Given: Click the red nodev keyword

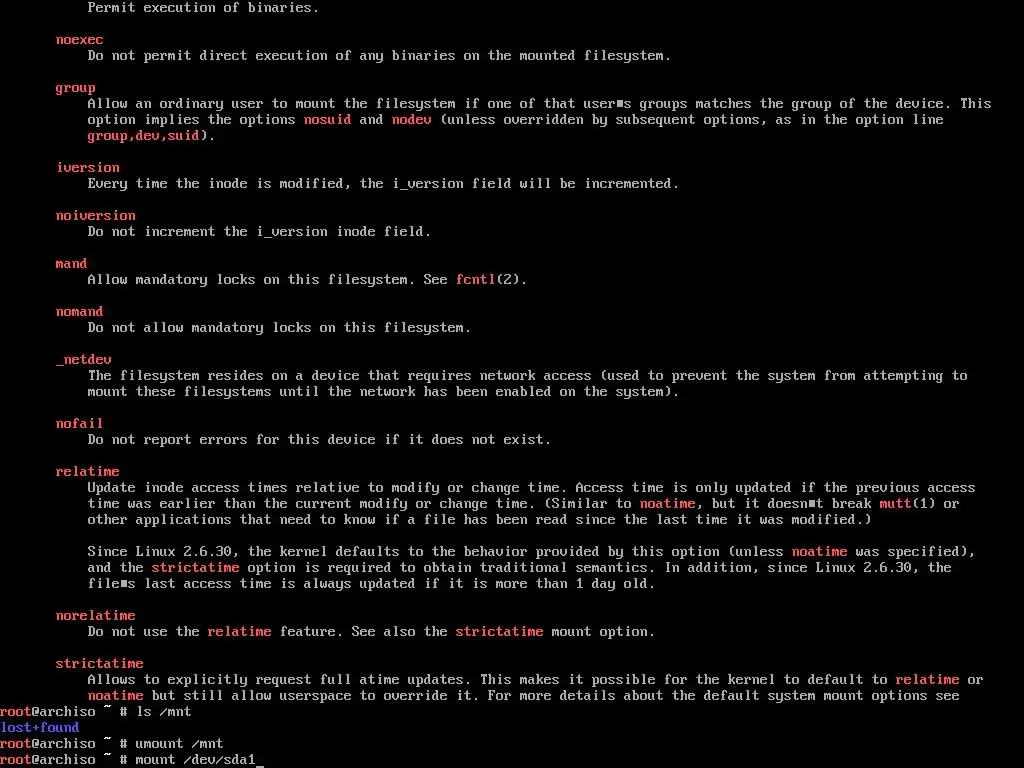Looking at the screenshot, I should pyautogui.click(x=411, y=120).
